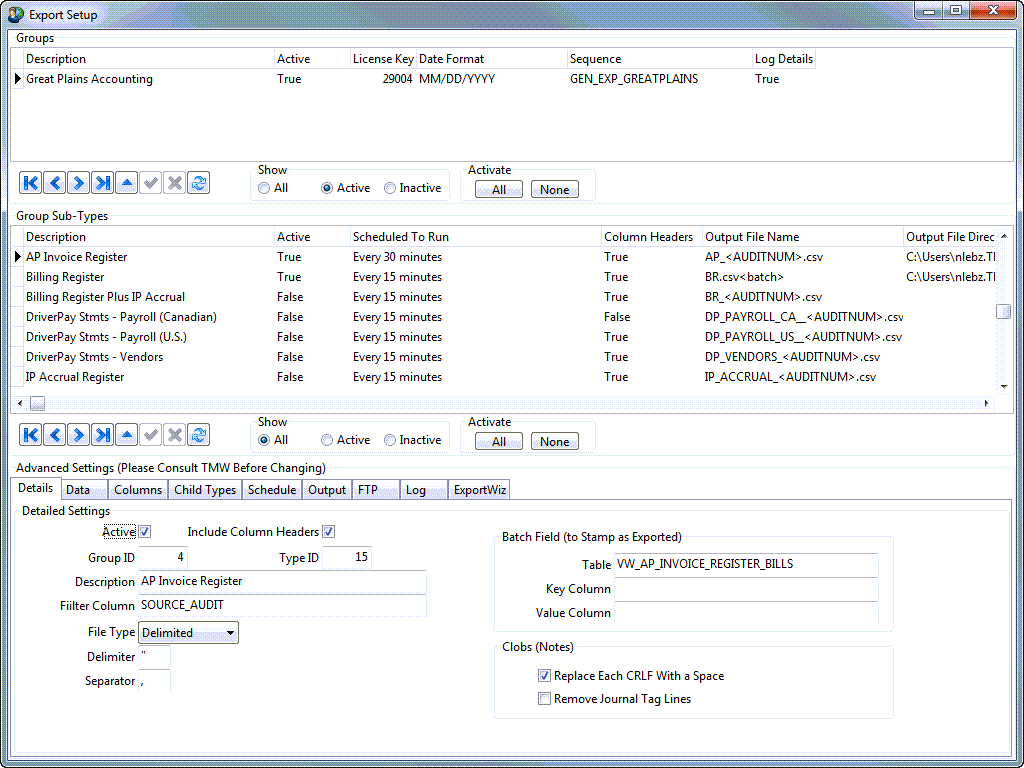
Task: Jump to last record in Sub-Types navigator
Action: tap(102, 435)
